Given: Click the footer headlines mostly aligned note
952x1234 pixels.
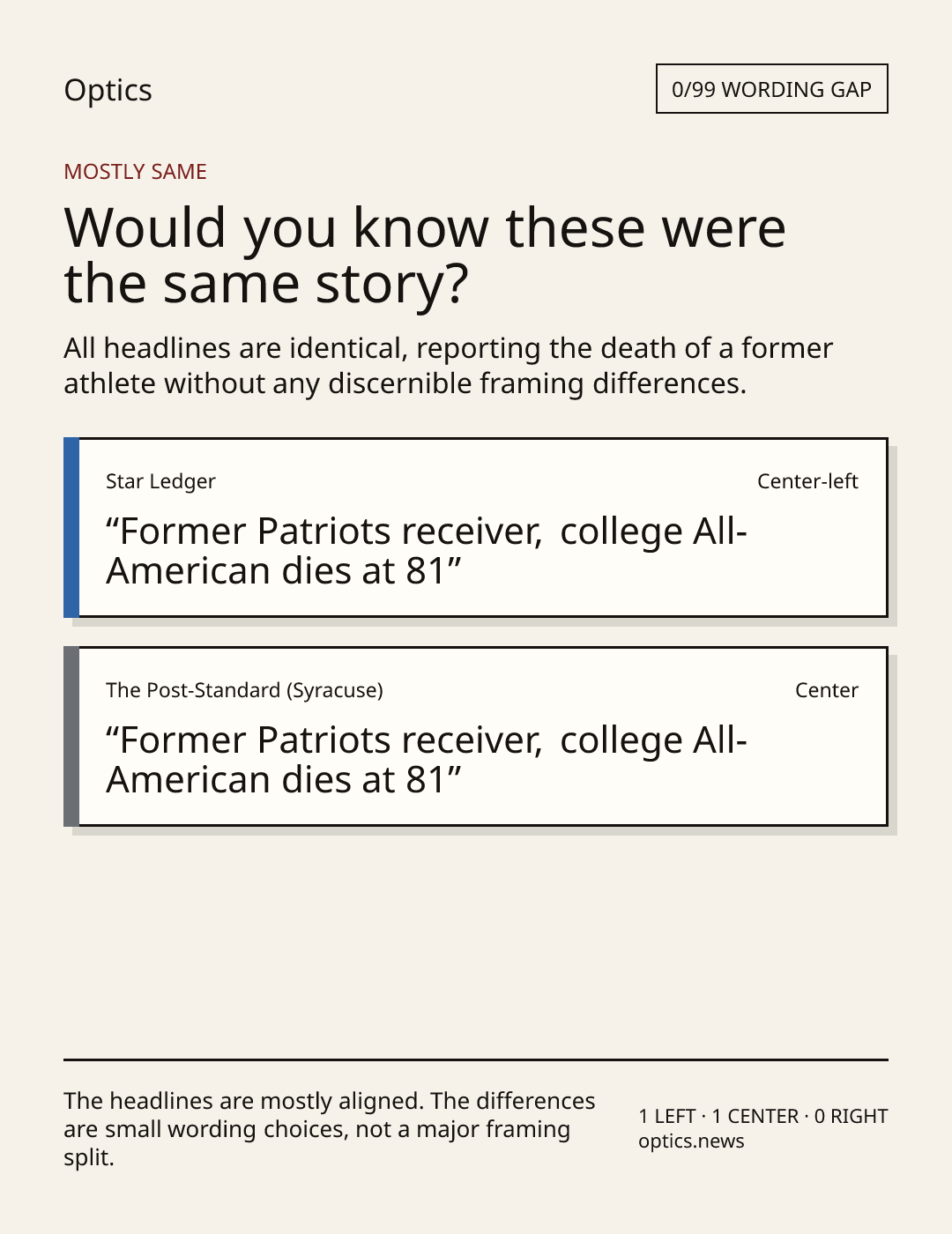Looking at the screenshot, I should click(x=330, y=1129).
